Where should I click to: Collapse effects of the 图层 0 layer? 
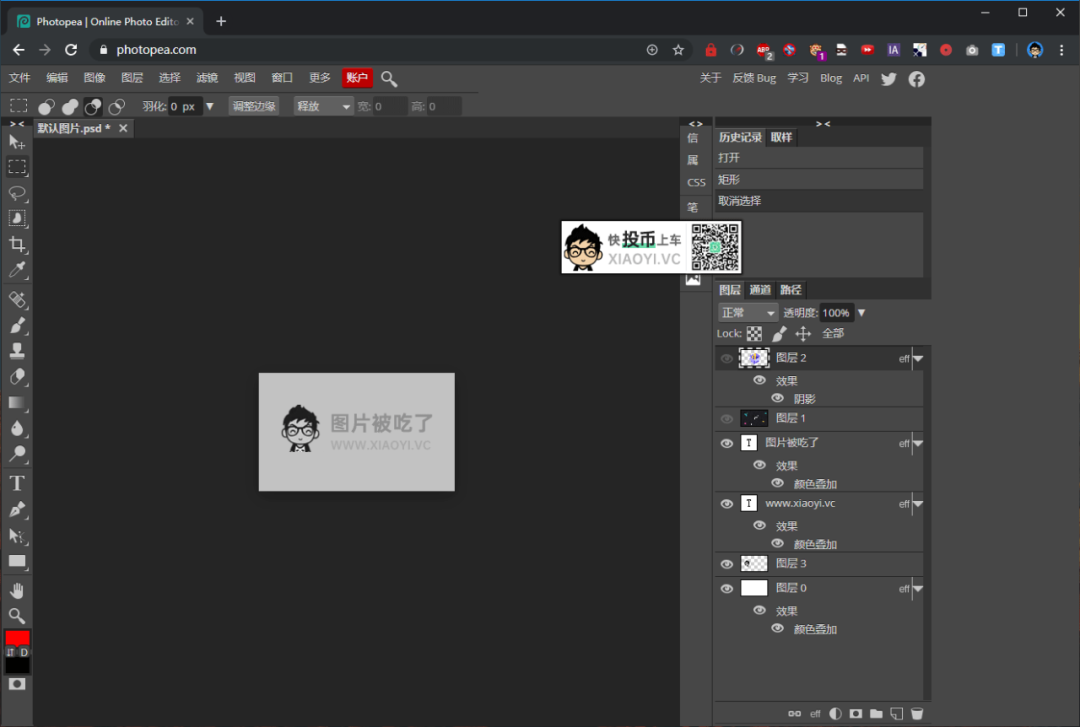click(918, 588)
